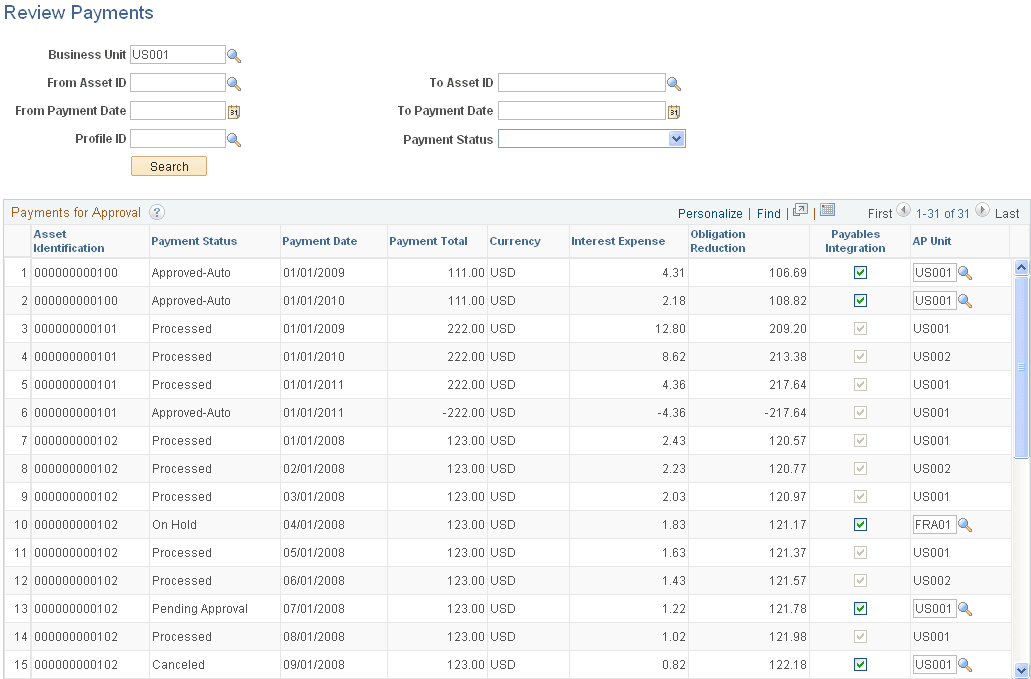Open the To Payment Date calendar picker

[673, 111]
